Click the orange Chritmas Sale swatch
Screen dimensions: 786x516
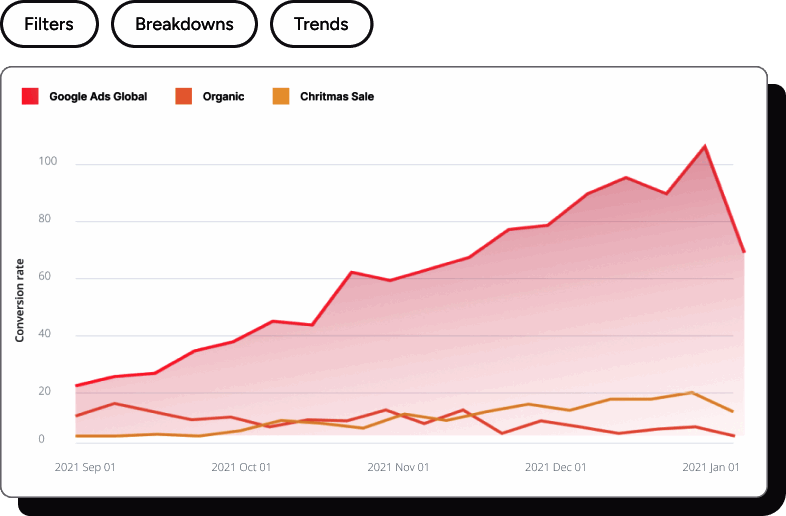tap(280, 97)
